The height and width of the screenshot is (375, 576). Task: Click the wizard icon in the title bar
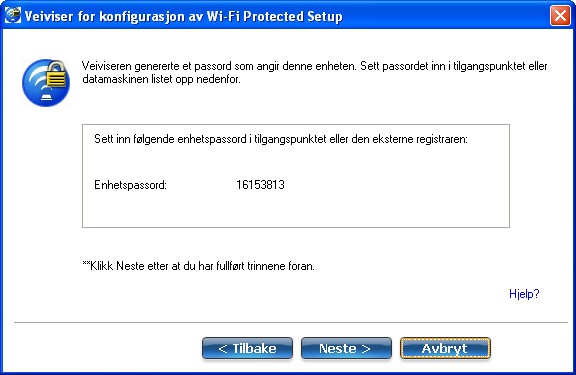click(x=12, y=15)
